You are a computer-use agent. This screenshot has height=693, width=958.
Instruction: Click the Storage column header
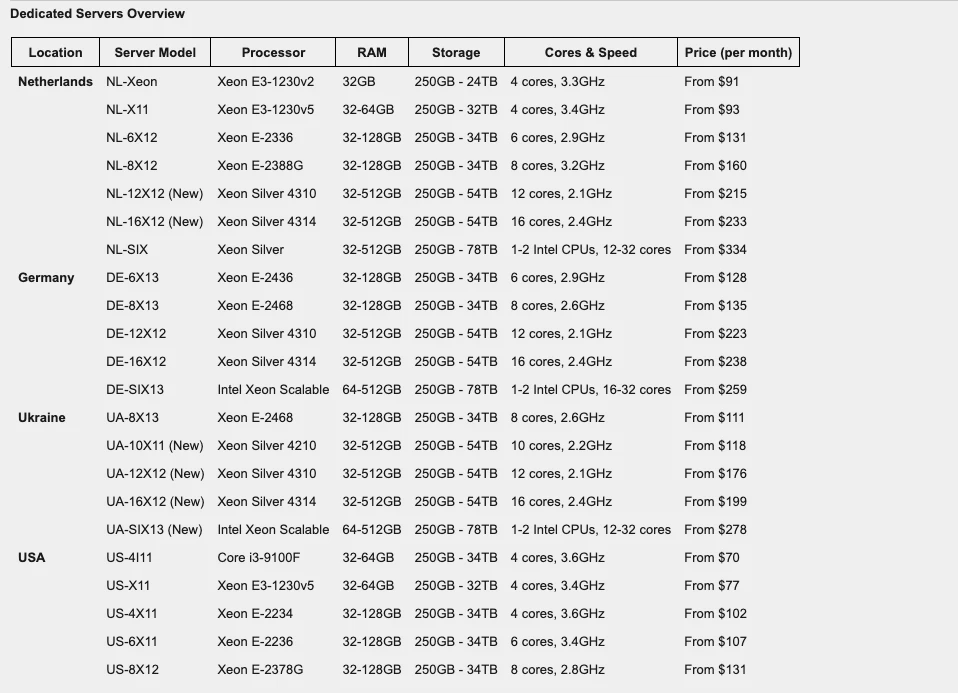[455, 52]
